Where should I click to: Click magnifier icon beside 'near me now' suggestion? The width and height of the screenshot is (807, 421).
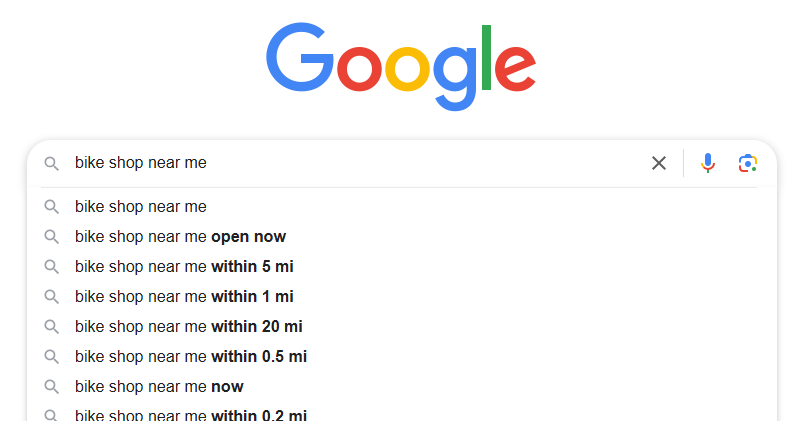[52, 386]
